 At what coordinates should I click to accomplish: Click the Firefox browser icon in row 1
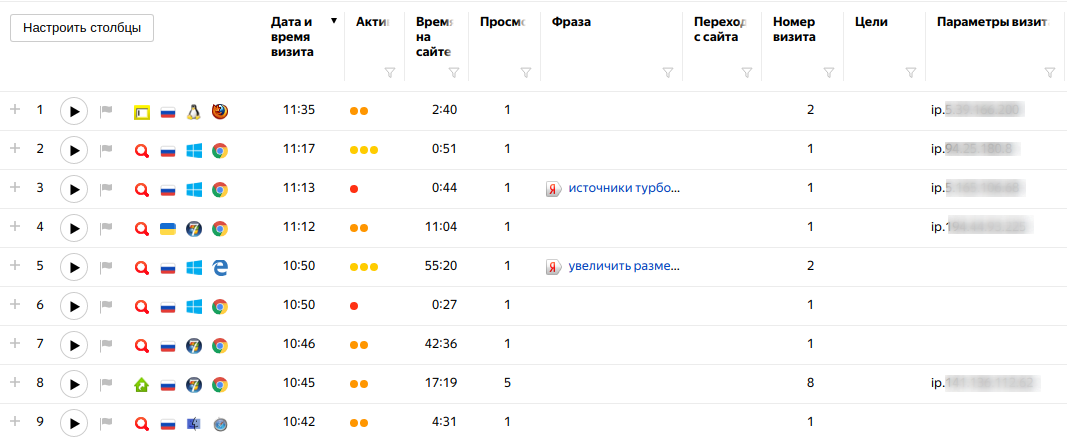tap(219, 111)
